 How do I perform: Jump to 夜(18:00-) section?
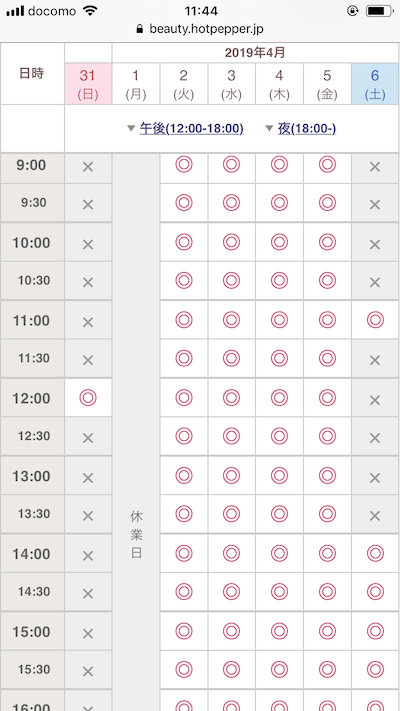click(x=307, y=129)
